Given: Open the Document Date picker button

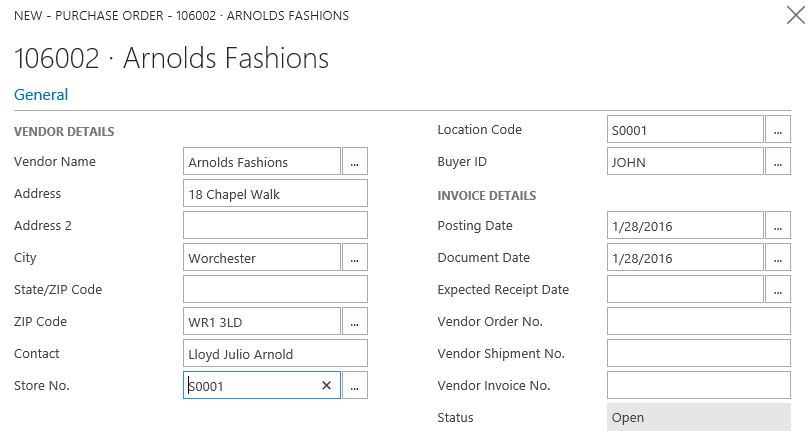Looking at the screenshot, I should [x=778, y=257].
